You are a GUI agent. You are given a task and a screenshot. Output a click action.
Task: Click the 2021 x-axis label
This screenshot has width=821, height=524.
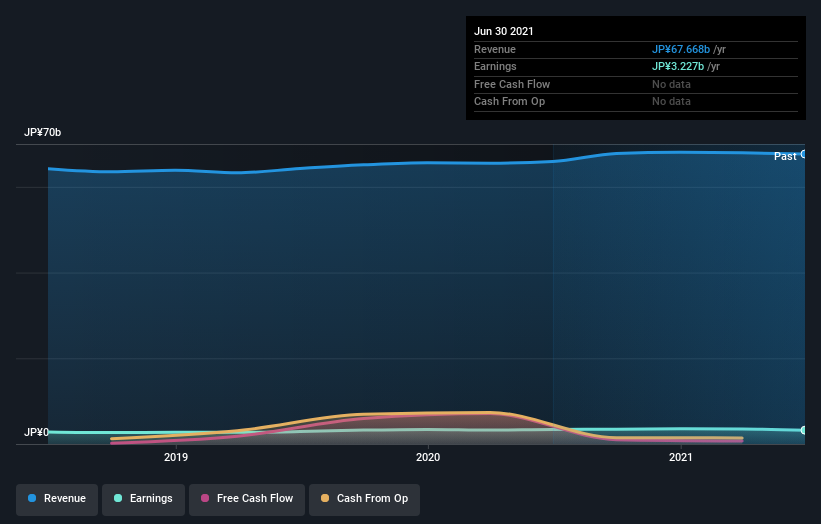[x=681, y=457]
